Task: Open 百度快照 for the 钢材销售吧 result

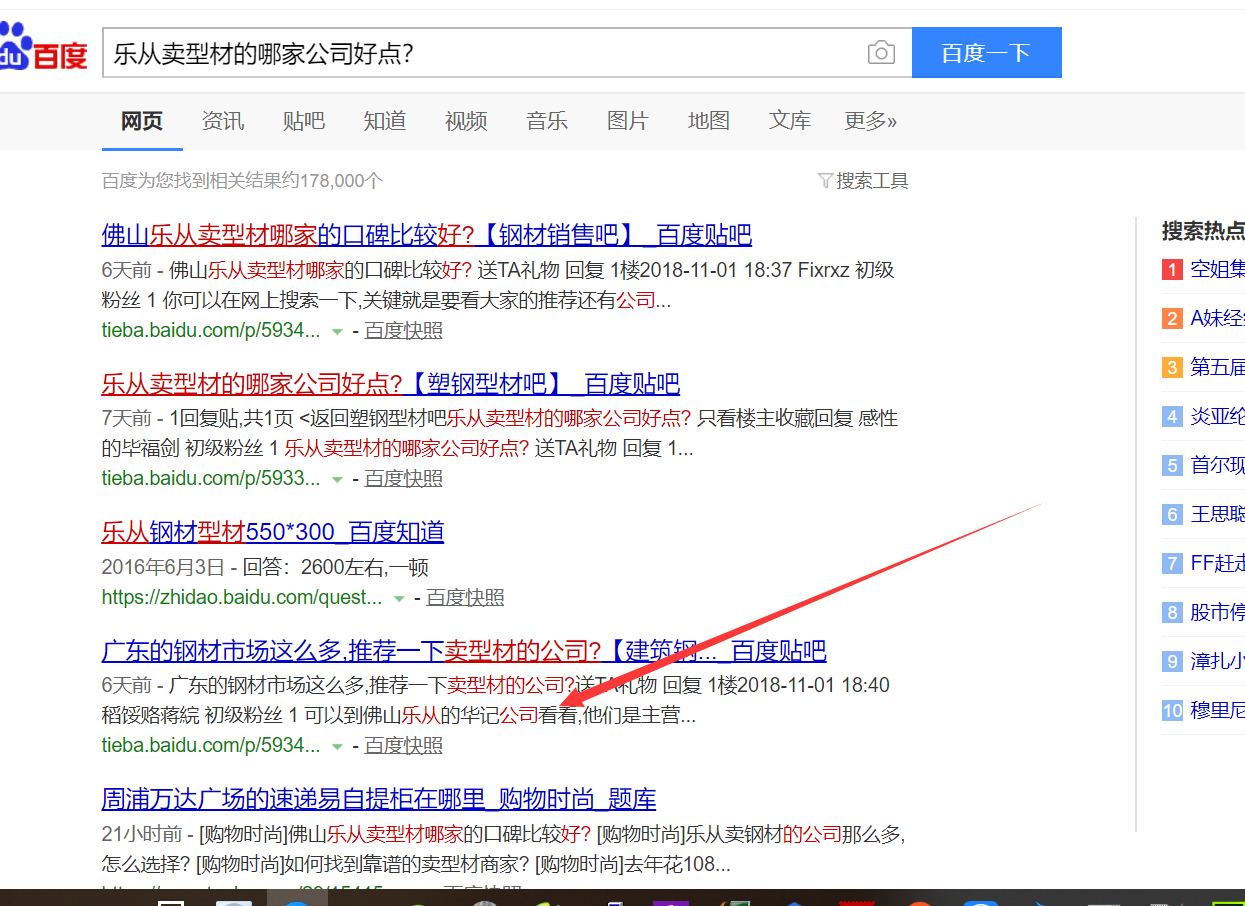Action: 404,331
